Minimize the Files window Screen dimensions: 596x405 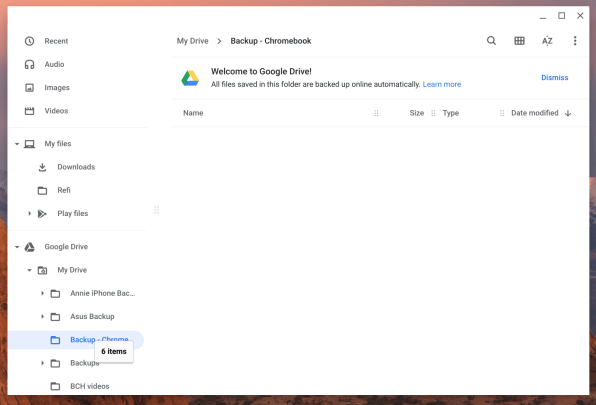tap(543, 17)
